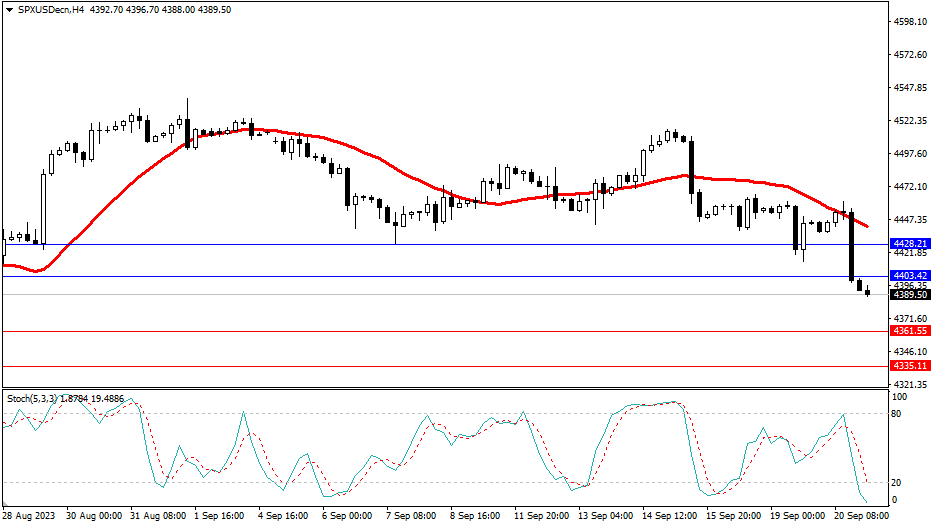Click the black 4389.50 current price label
Viewport: 933px width, 527px height.
[x=910, y=295]
